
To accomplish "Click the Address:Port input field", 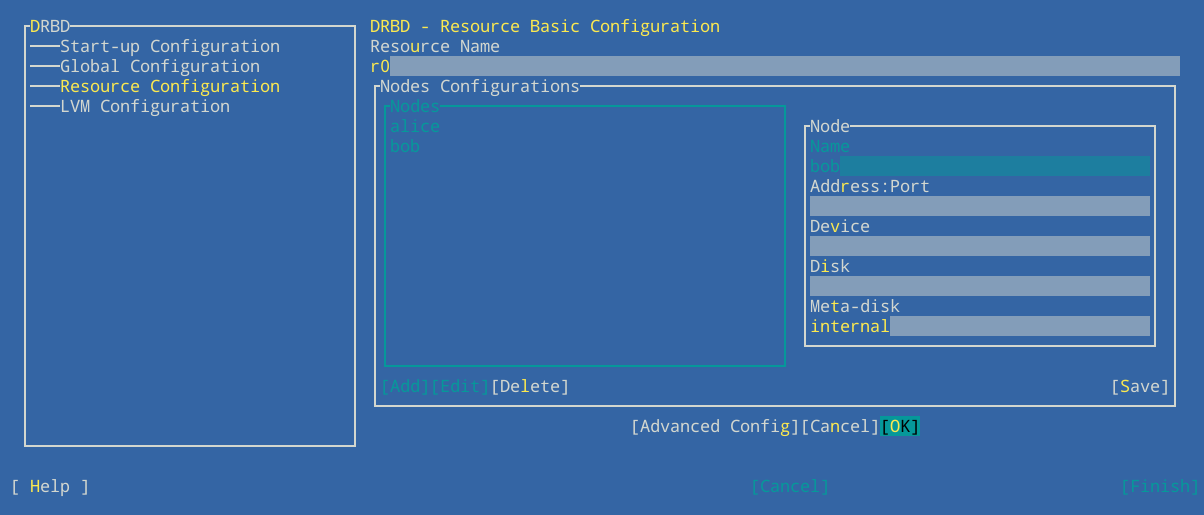I will tap(979, 206).
